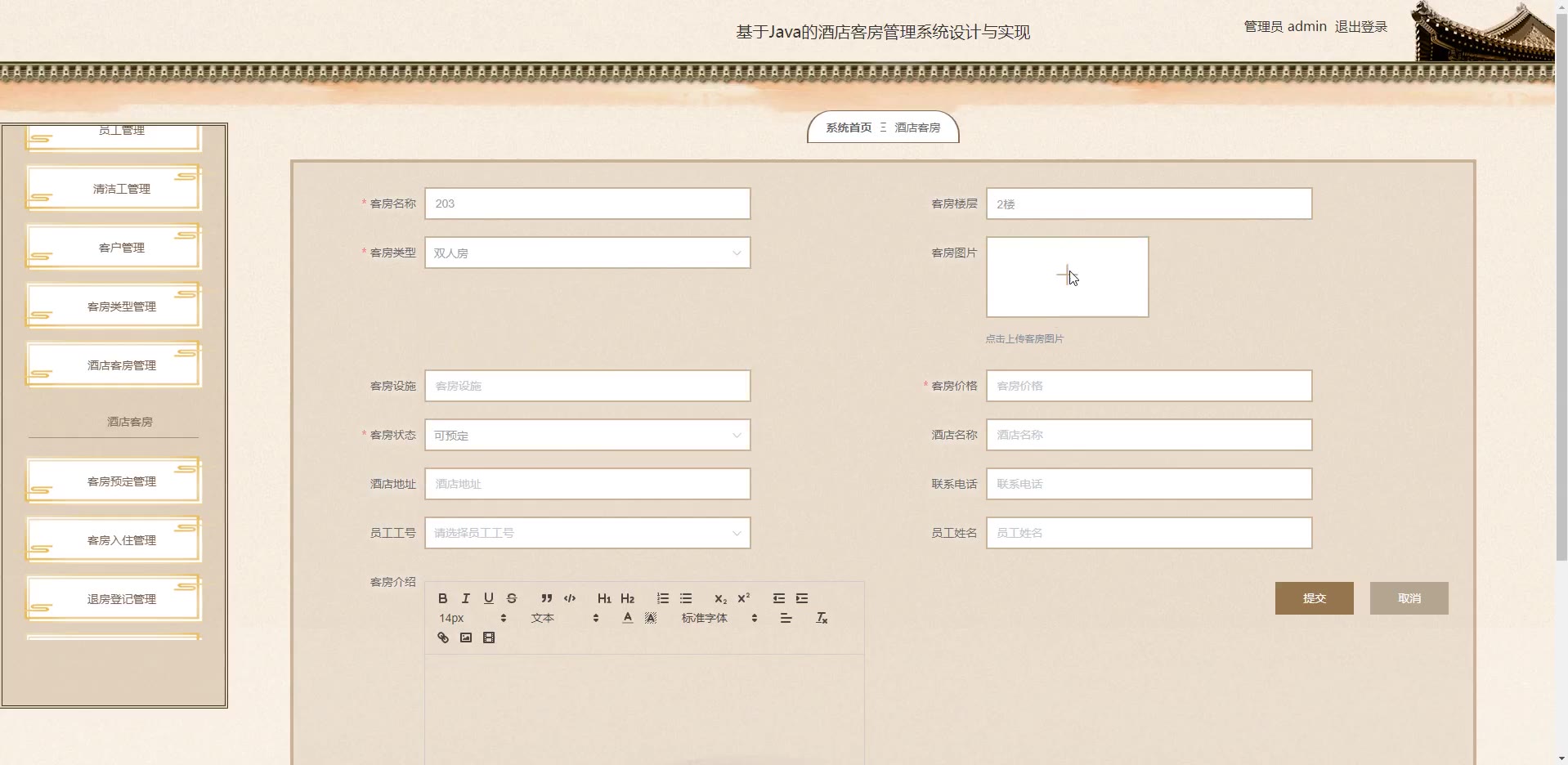Open 客房预定管理 in sidebar
The height and width of the screenshot is (765, 1568).
tap(114, 481)
